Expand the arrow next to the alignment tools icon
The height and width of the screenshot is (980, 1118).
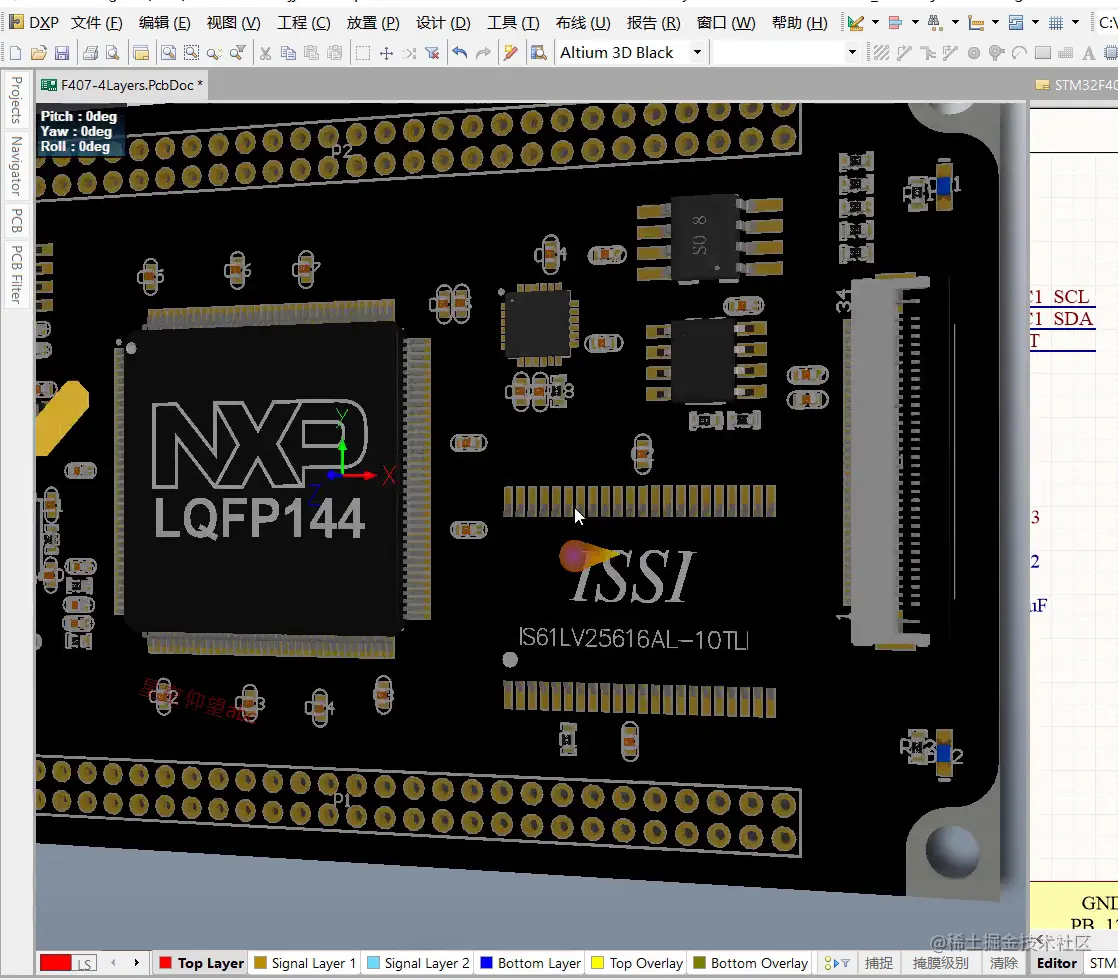point(915,23)
